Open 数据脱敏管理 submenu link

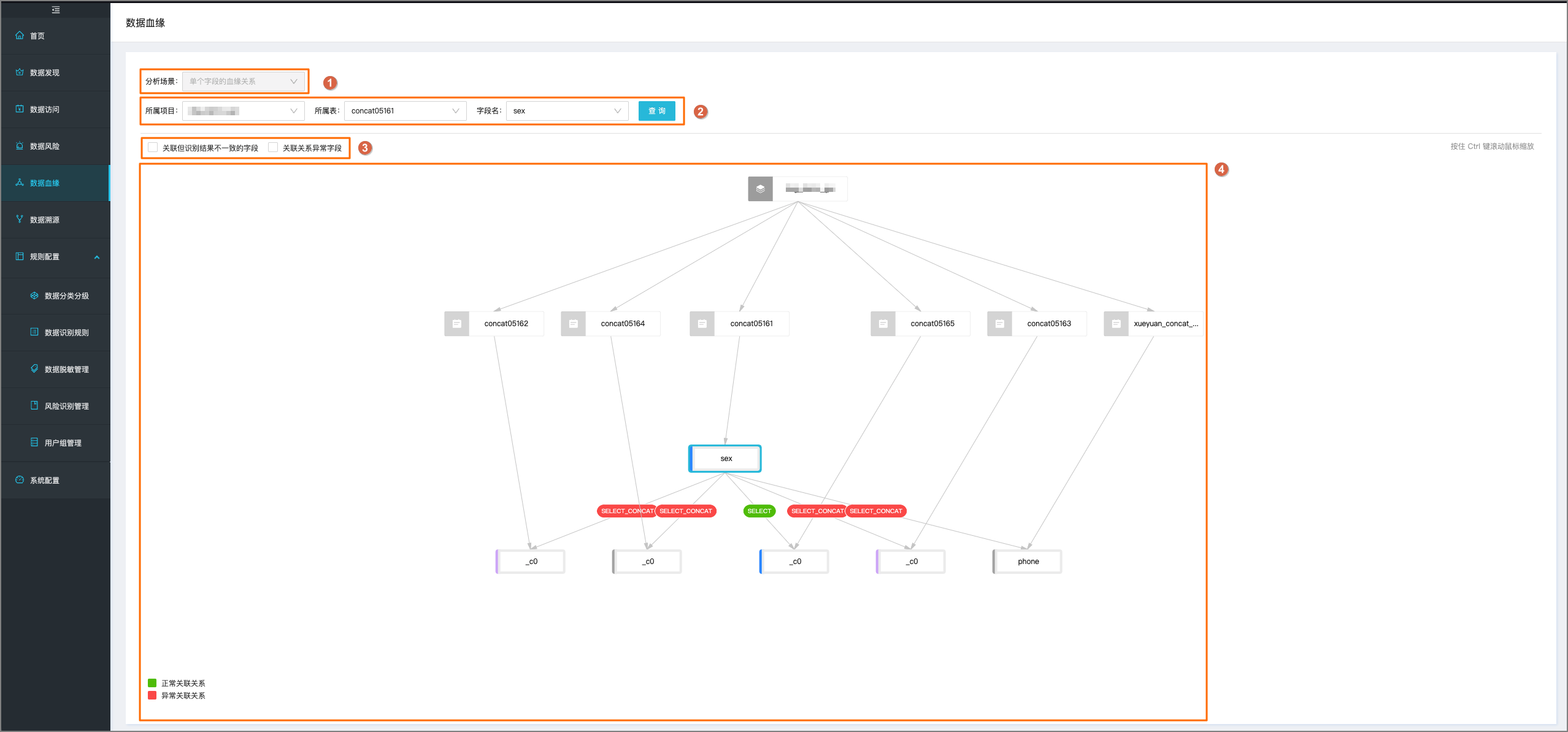(56, 369)
